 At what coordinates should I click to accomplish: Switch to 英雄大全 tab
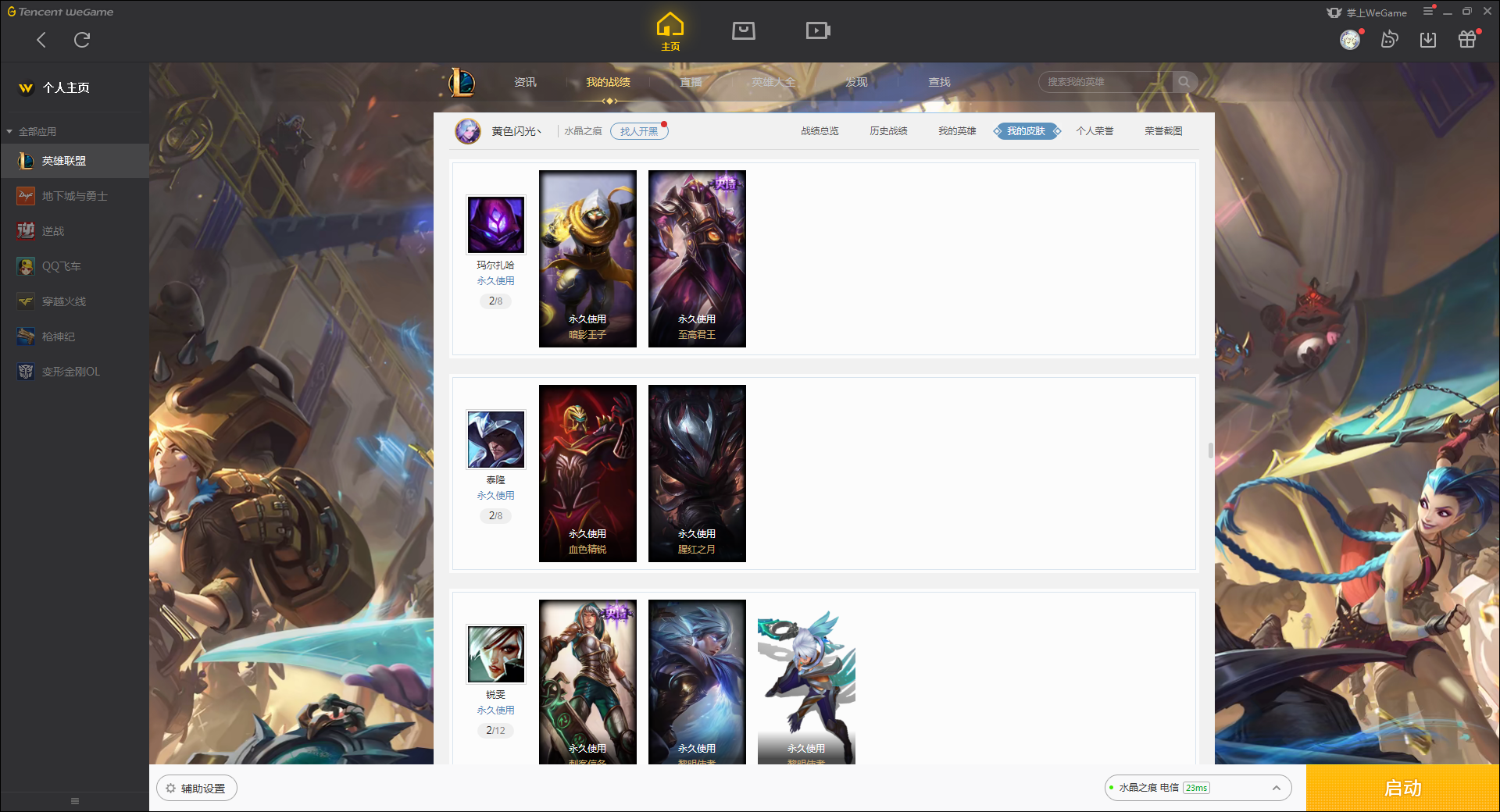pyautogui.click(x=773, y=82)
